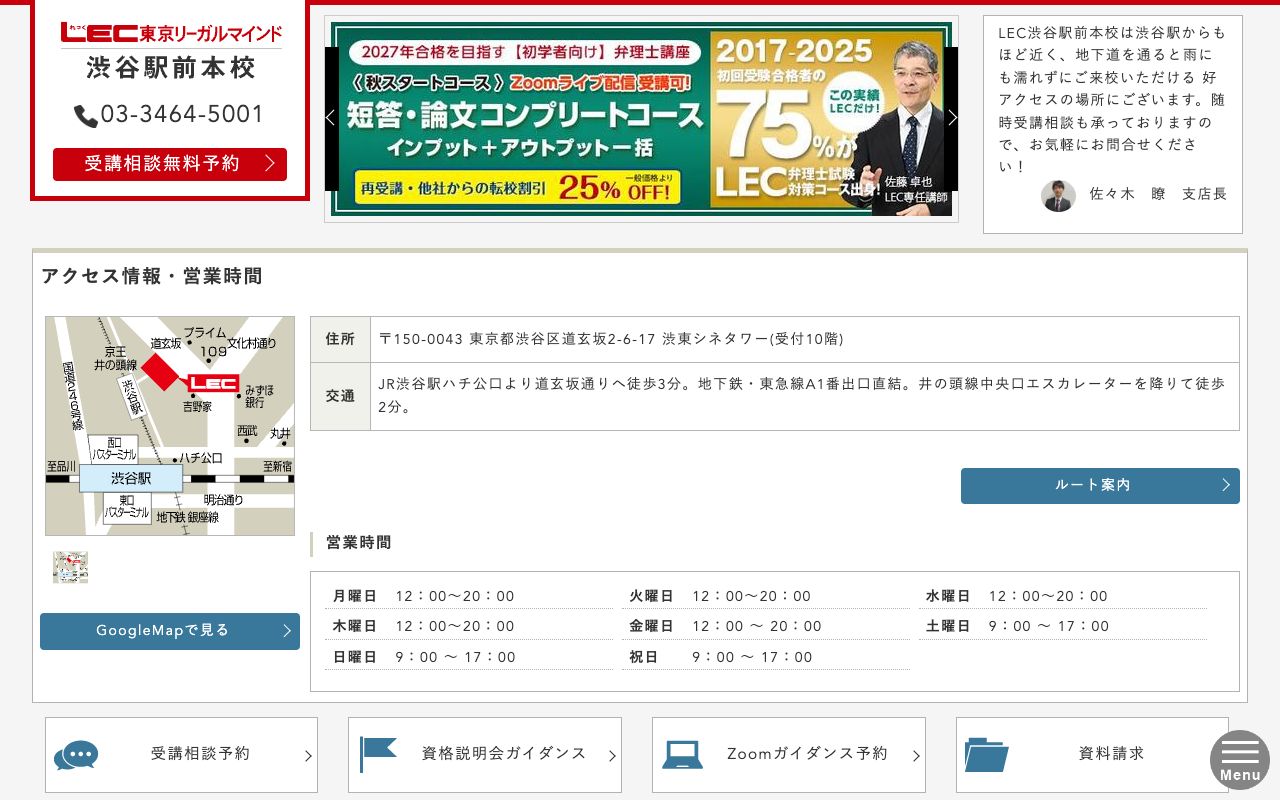The width and height of the screenshot is (1280, 800).
Task: Click chevron on 資格説明会ガイダンス card
Action: (x=612, y=757)
